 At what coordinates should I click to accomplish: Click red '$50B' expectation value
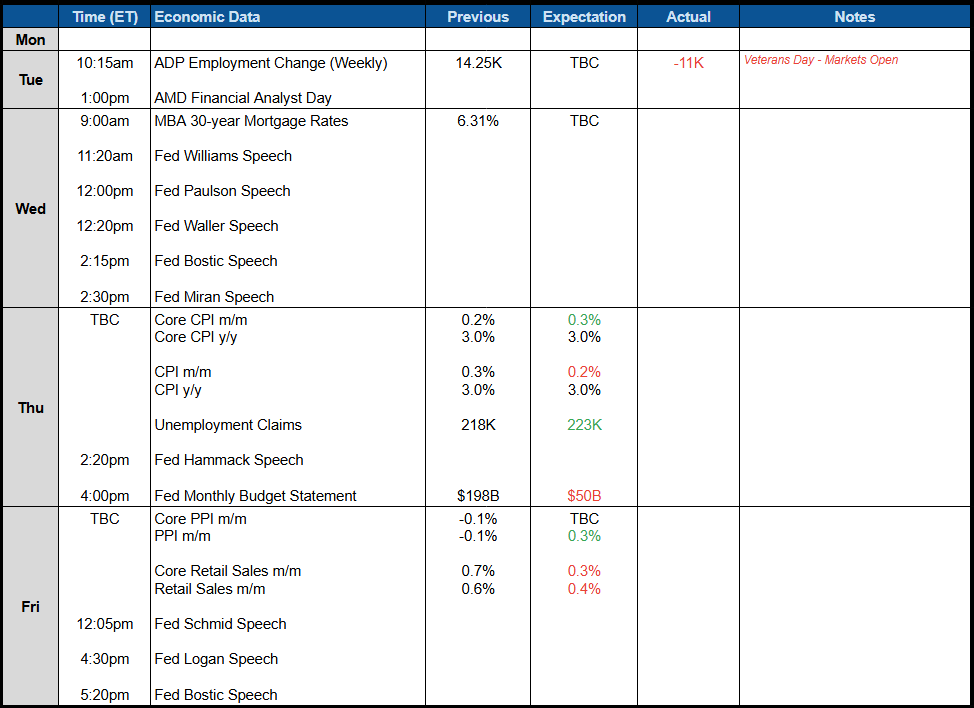pyautogui.click(x=584, y=496)
